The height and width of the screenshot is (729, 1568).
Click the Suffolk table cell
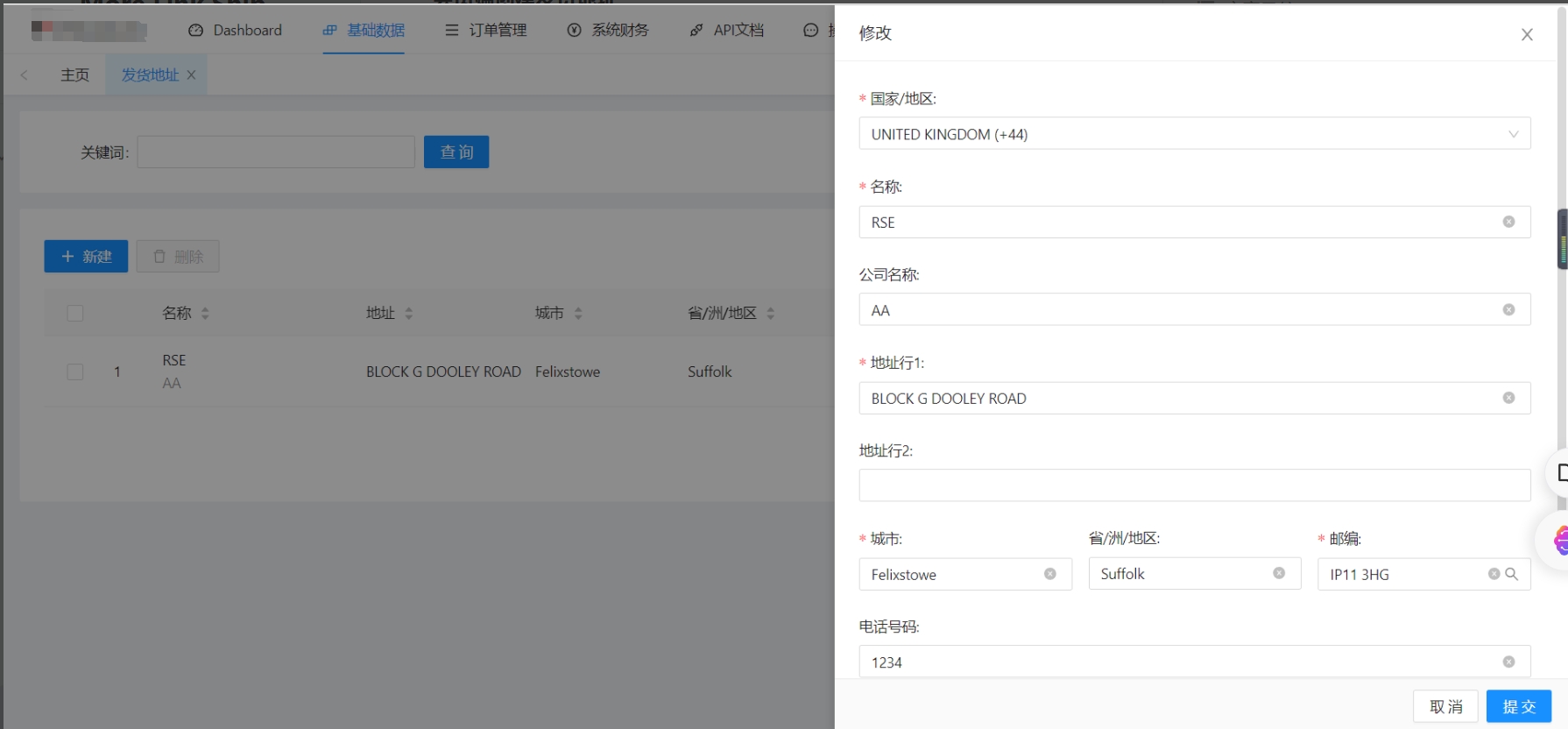710,372
